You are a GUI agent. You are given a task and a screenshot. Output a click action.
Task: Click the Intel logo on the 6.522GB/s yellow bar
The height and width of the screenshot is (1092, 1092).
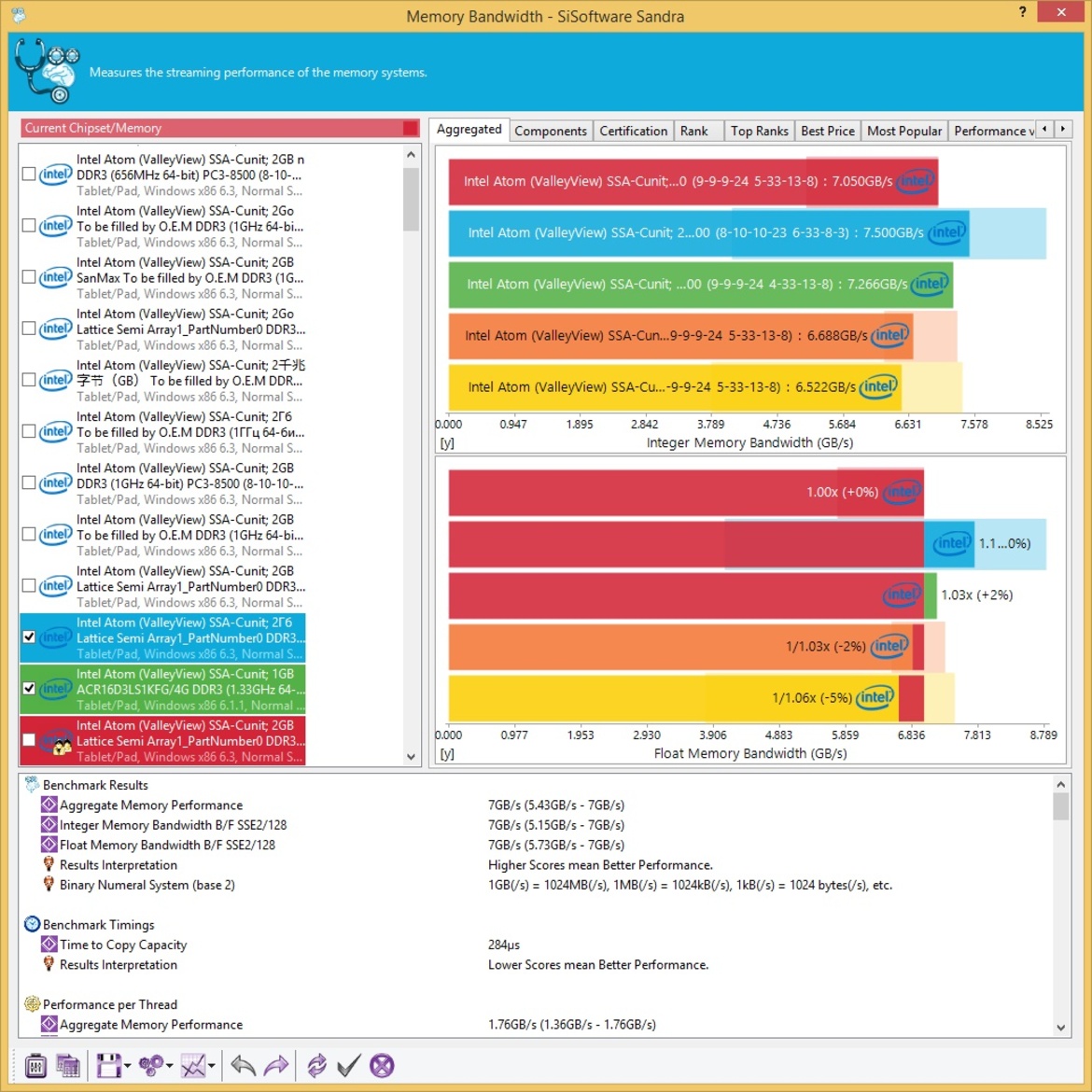[879, 386]
